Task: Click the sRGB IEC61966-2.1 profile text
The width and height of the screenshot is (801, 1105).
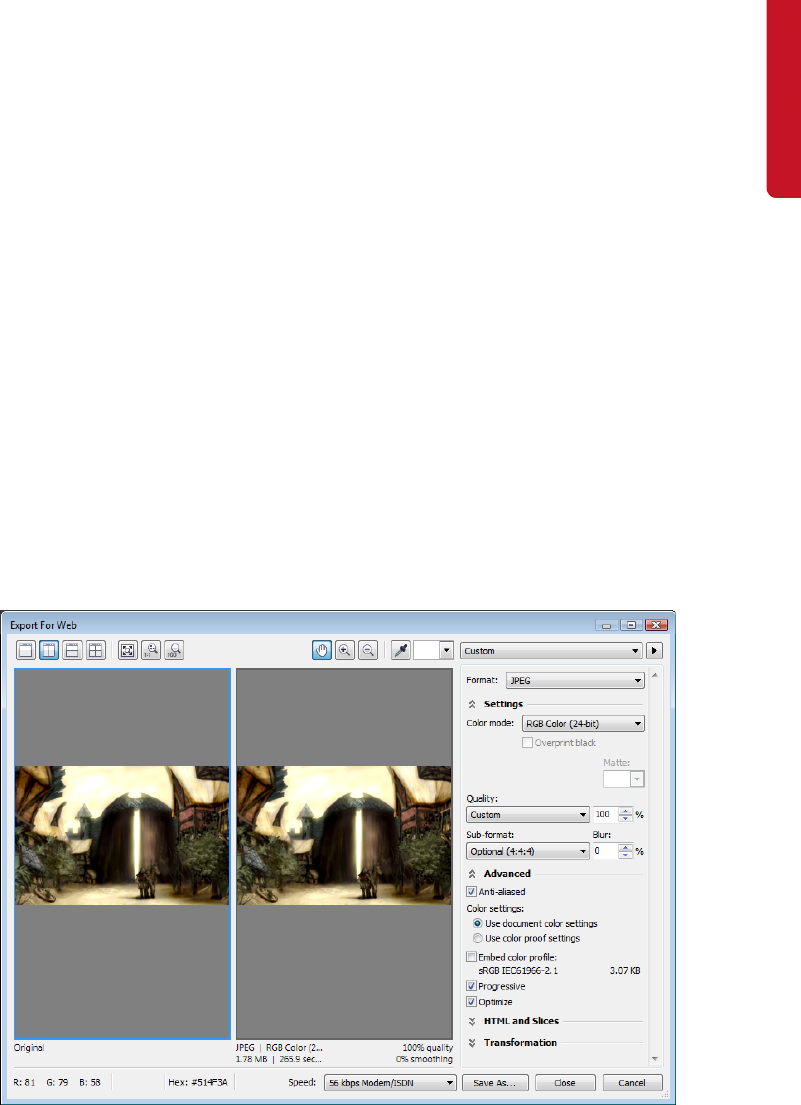Action: (518, 971)
